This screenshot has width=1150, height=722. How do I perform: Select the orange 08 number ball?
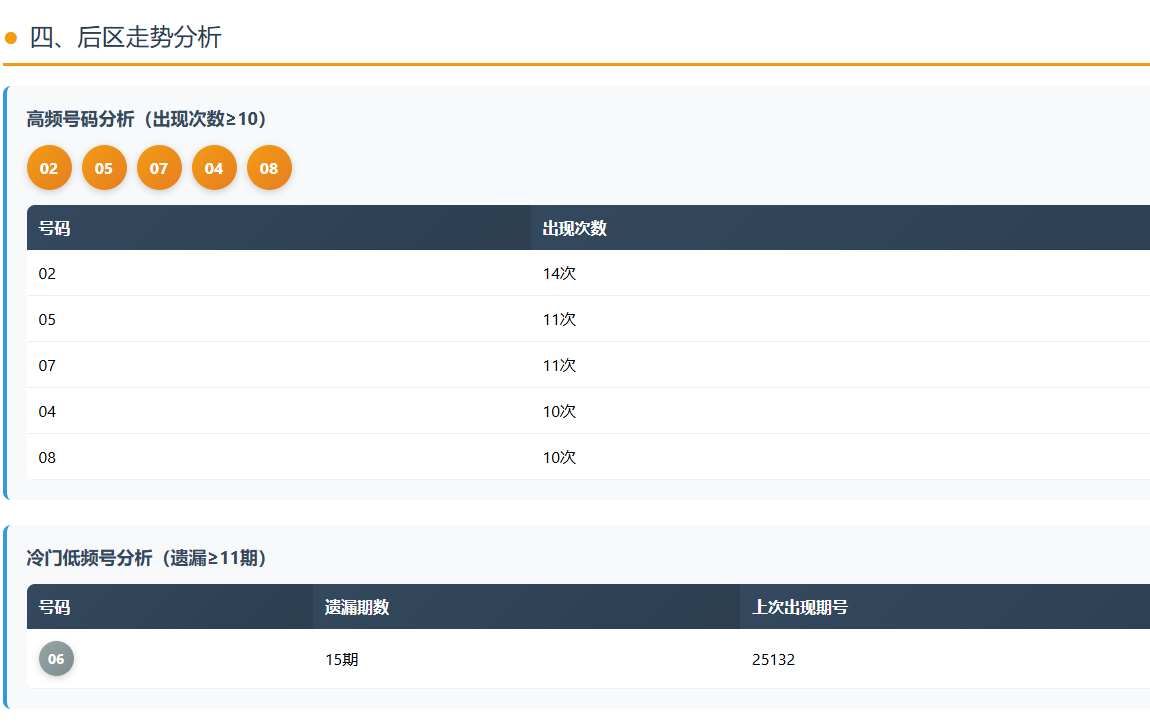point(269,168)
